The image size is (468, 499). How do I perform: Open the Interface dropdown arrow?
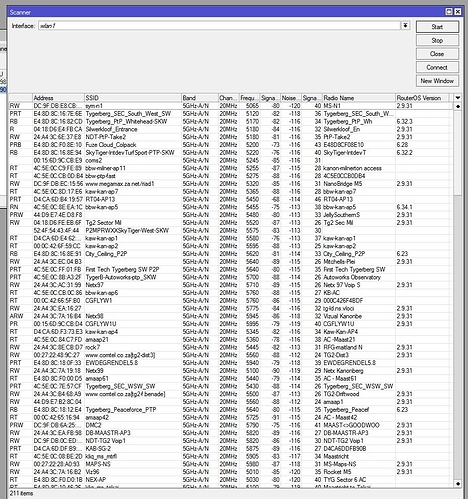[405, 25]
